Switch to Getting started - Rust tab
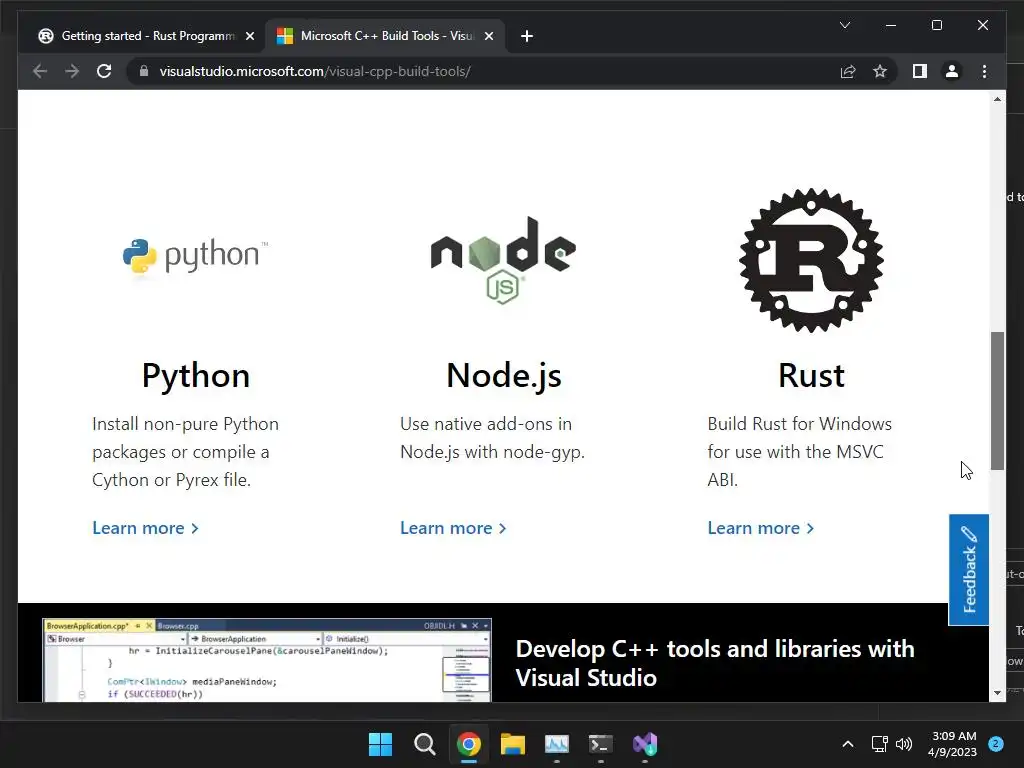1024x768 pixels. (145, 36)
